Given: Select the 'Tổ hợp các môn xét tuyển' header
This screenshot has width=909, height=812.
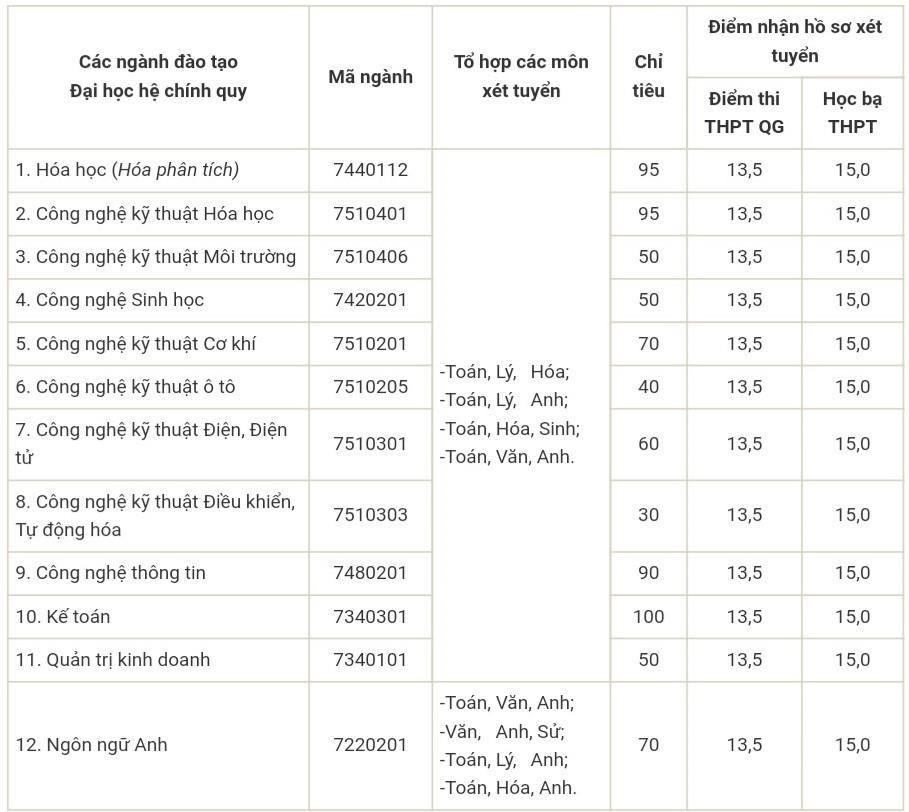Looking at the screenshot, I should (521, 76).
